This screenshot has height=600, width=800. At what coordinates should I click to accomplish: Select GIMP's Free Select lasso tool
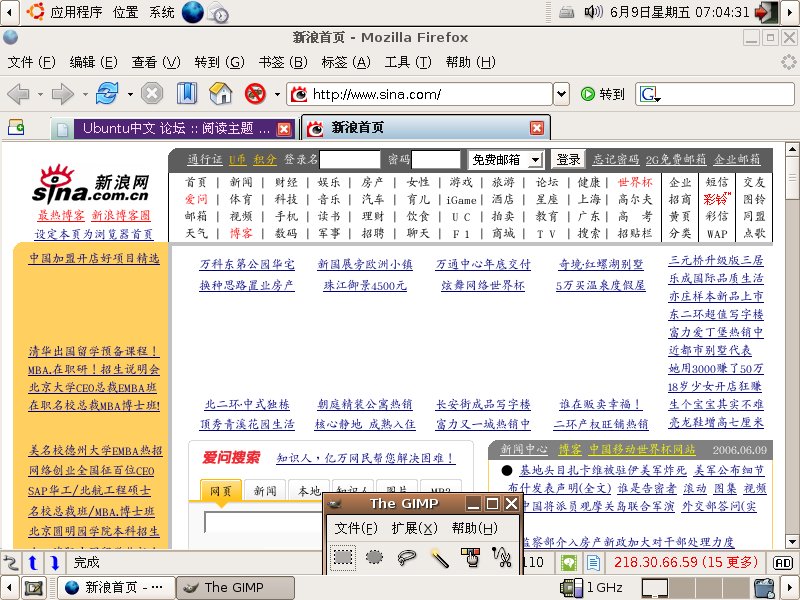(x=407, y=557)
